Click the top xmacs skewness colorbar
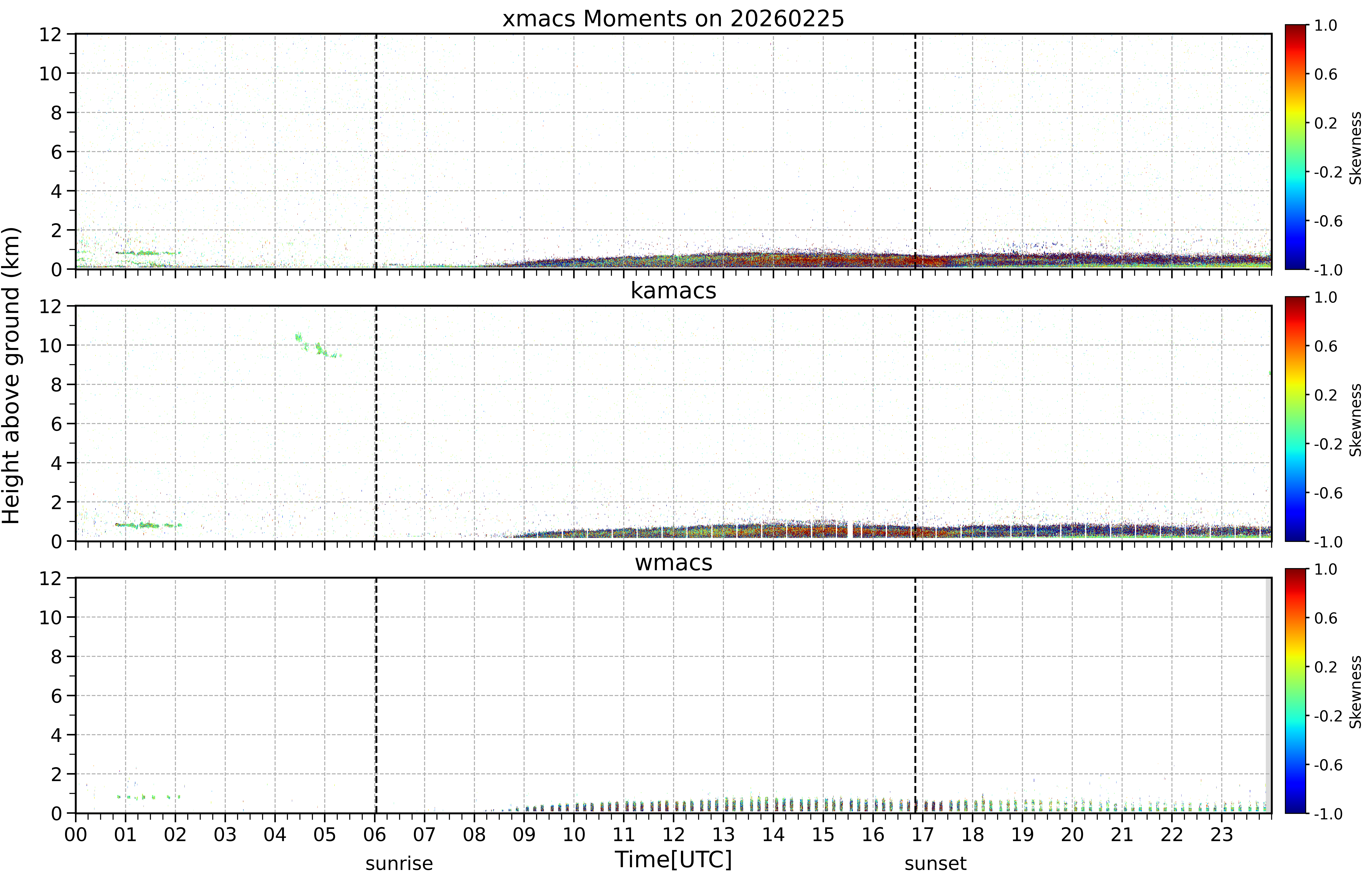This screenshot has width=1372, height=883. (1295, 147)
